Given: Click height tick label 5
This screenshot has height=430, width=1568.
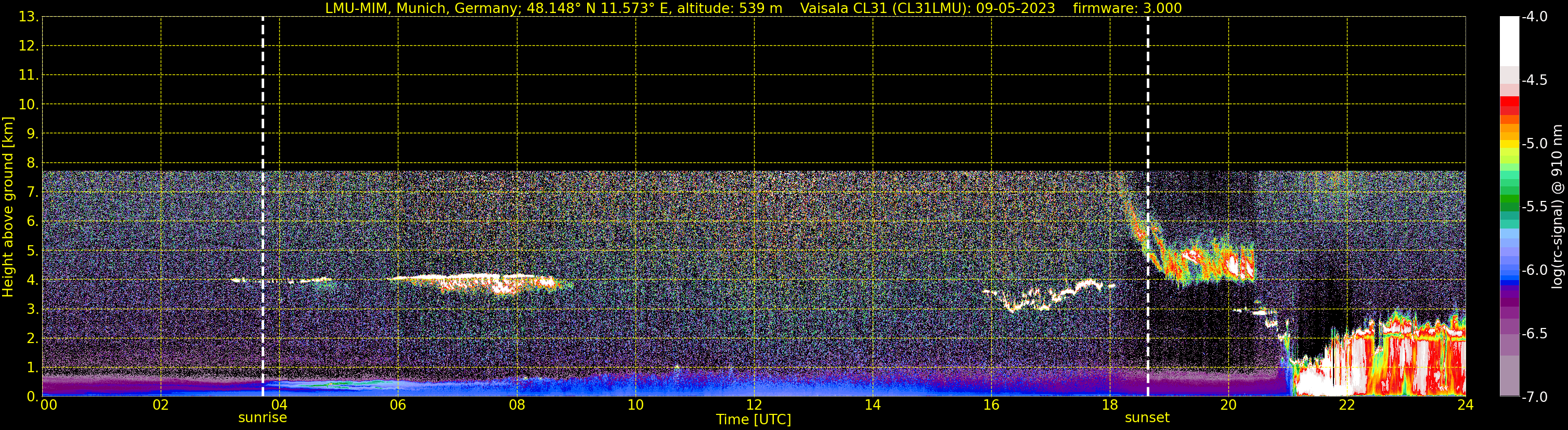Looking at the screenshot, I should click(x=32, y=251).
